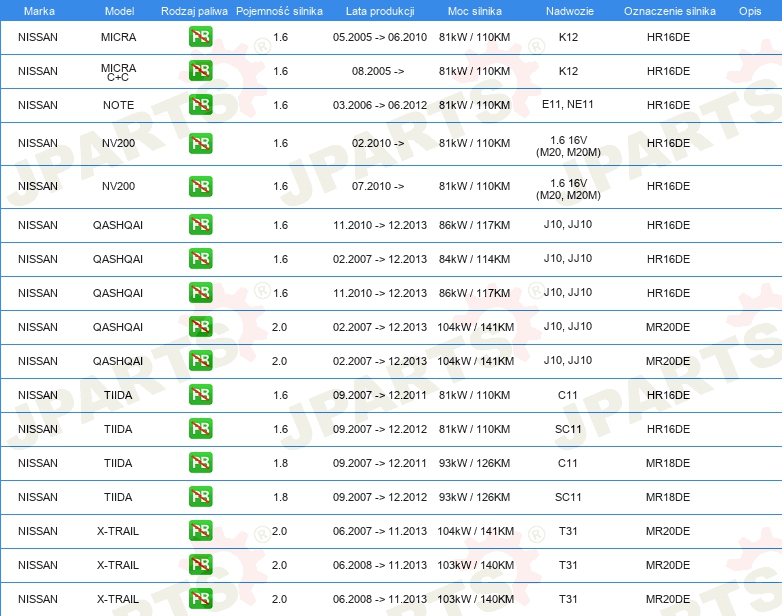Click the Lata produkcji column header
The height and width of the screenshot is (616, 782).
pyautogui.click(x=380, y=11)
